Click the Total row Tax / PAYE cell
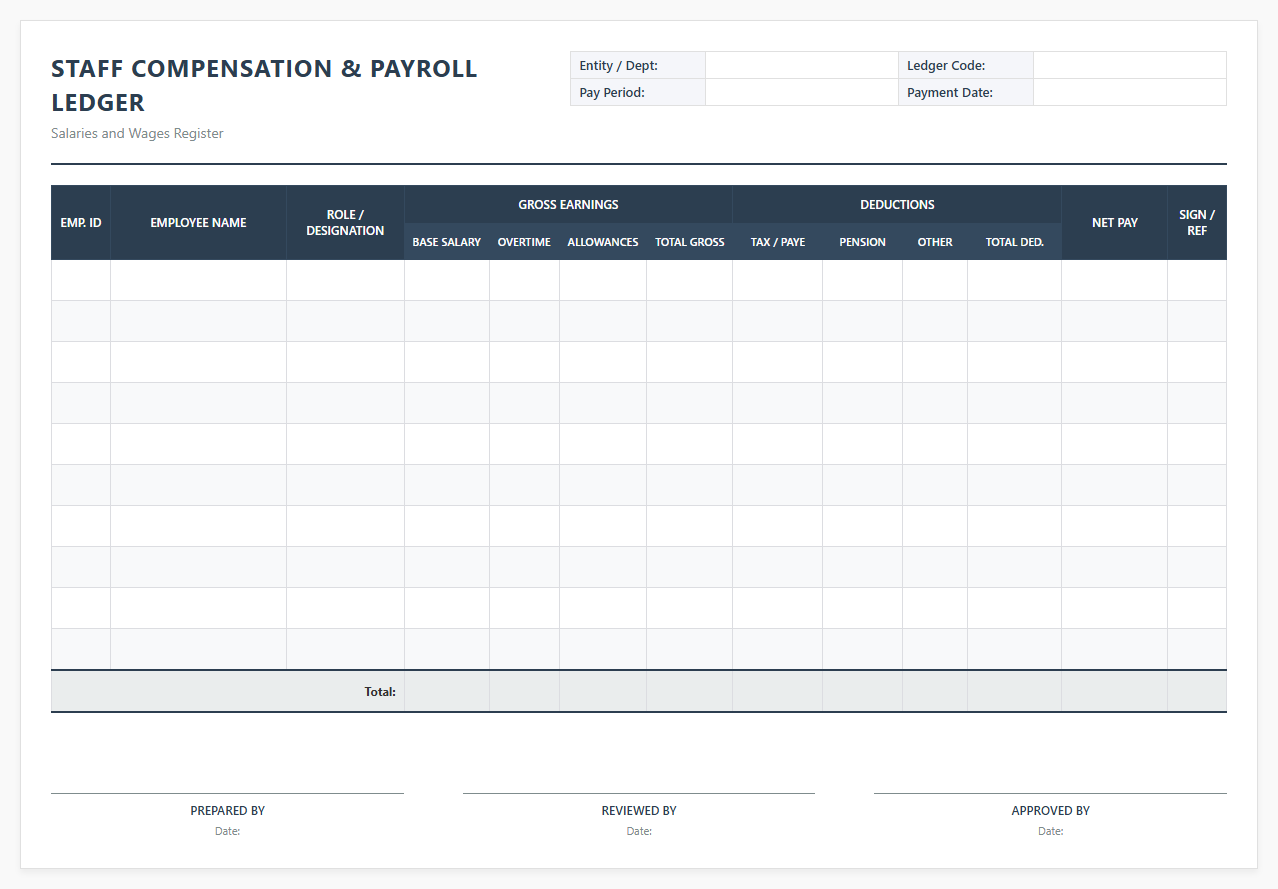 [778, 691]
